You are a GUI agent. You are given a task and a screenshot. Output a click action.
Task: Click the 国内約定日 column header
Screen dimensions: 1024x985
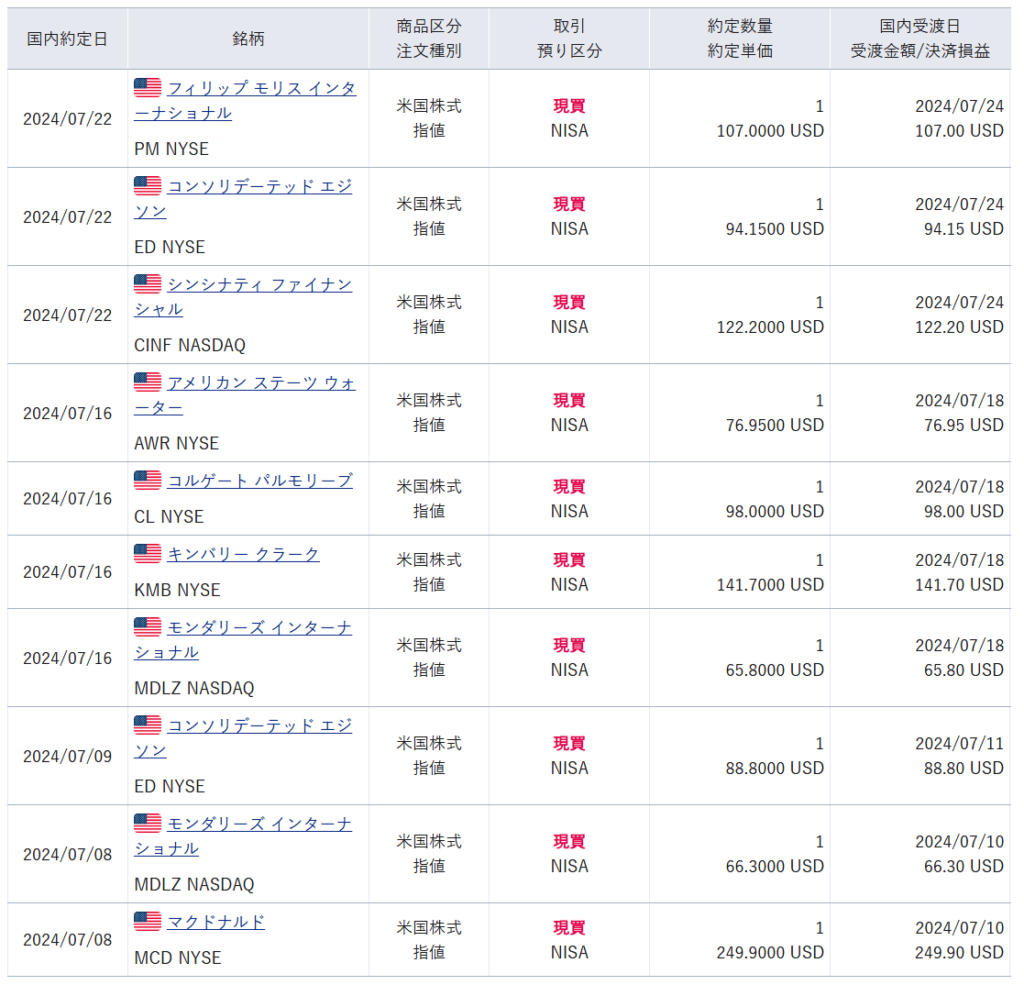tap(67, 39)
